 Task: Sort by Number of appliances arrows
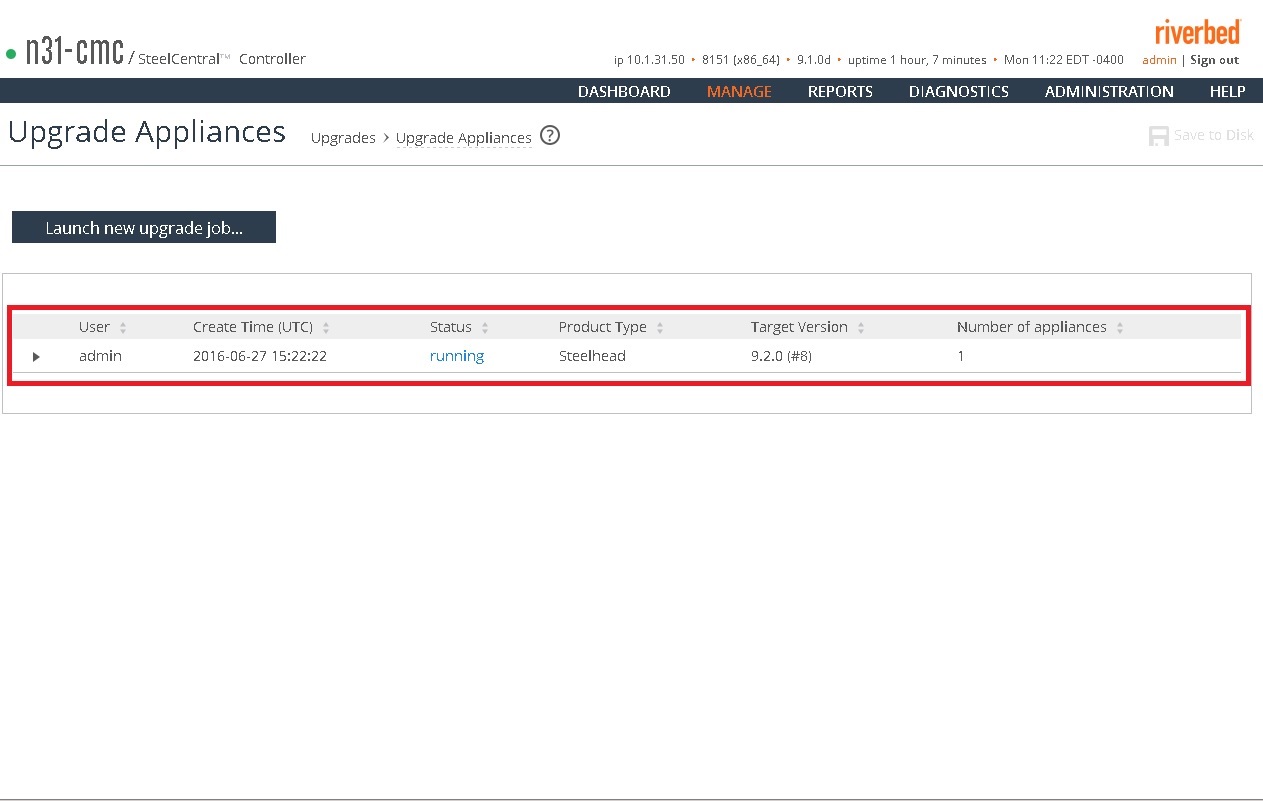point(1120,328)
